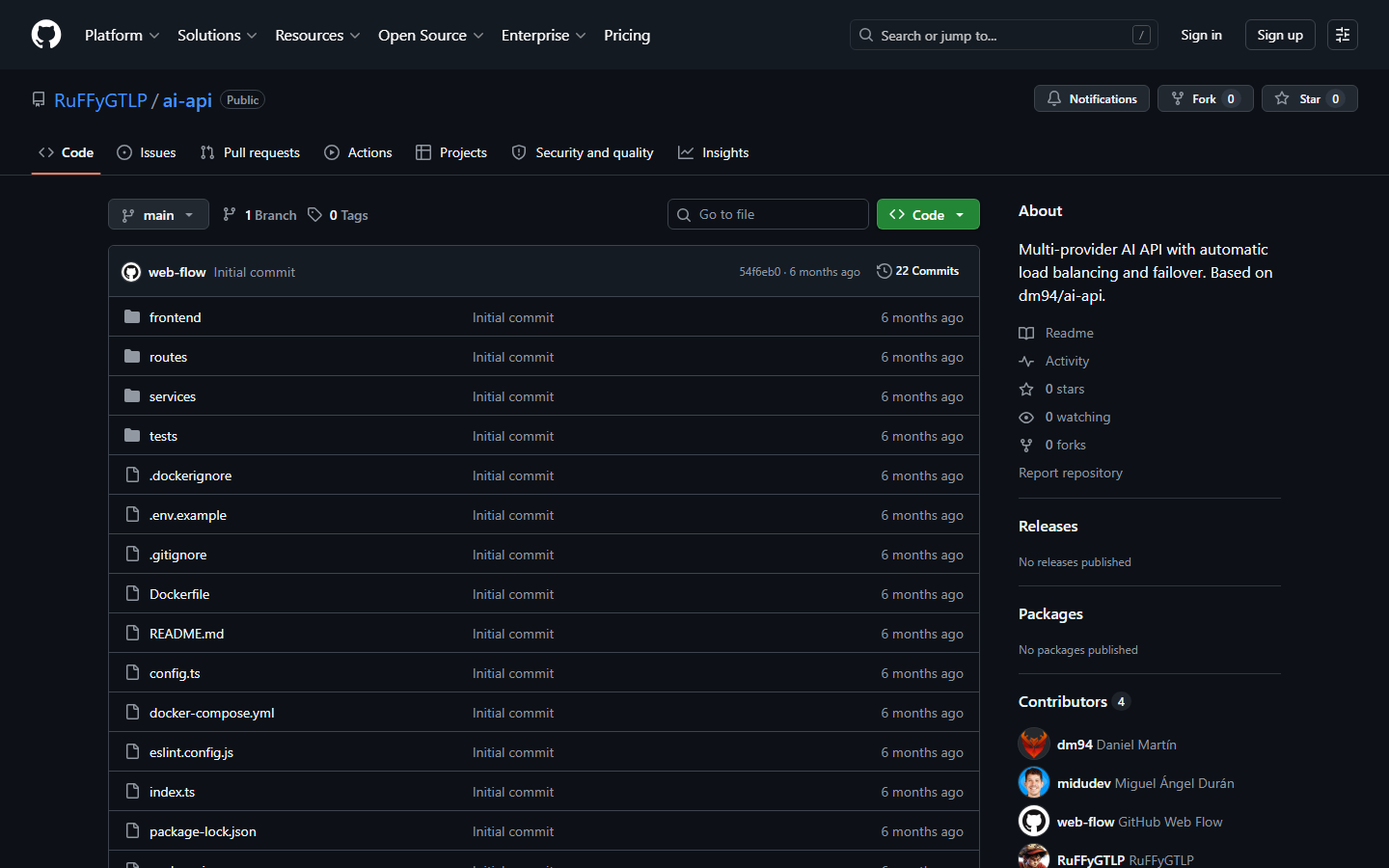The image size is (1389, 868).
Task: Go to the GitHub homepage logo
Action: (46, 35)
